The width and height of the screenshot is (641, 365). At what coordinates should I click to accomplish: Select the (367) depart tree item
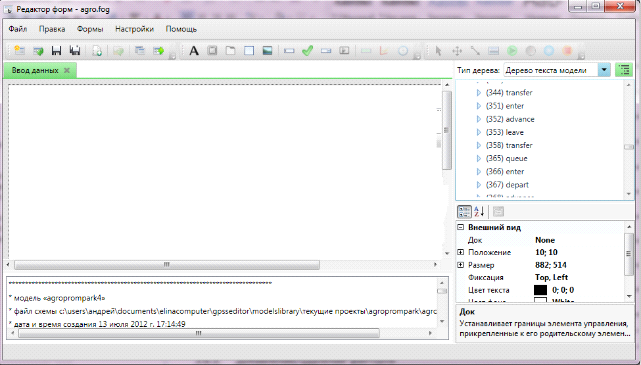coord(507,185)
